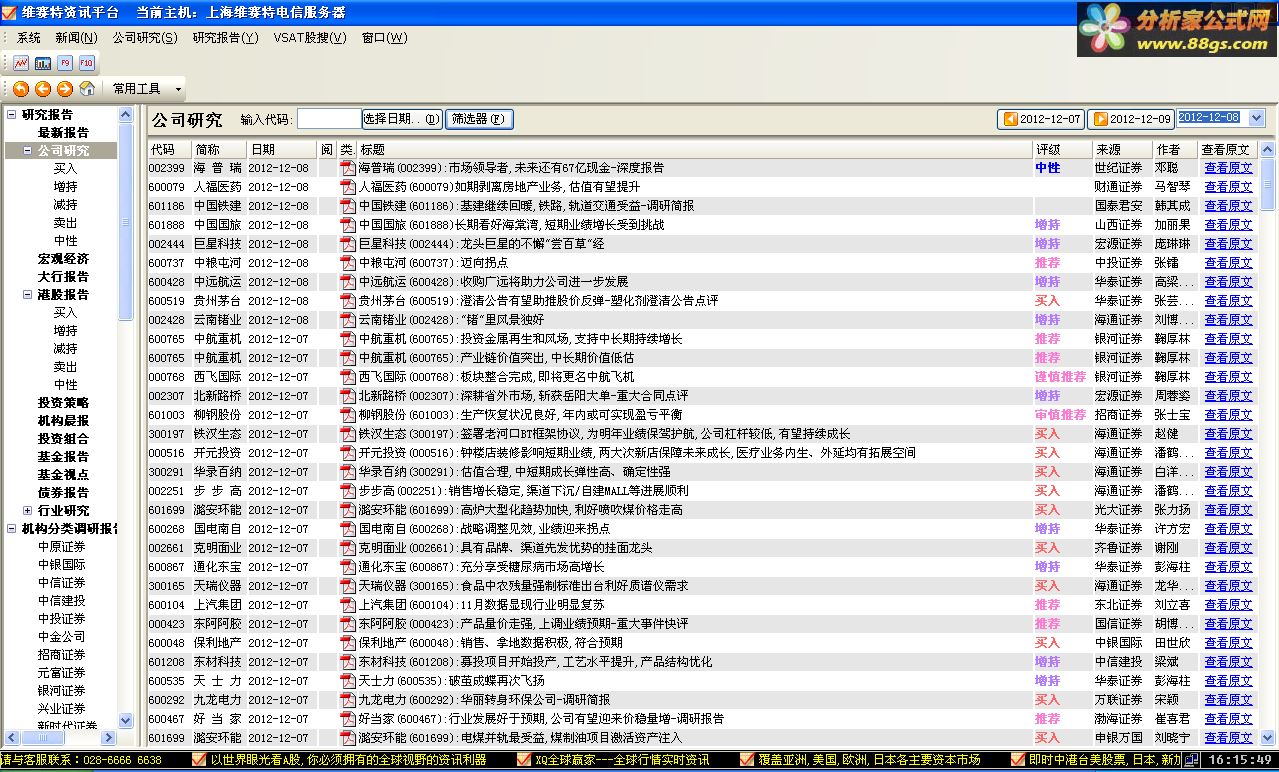
Task: Open PDF icon for 保利地产 (600048) report
Action: pyautogui.click(x=348, y=643)
